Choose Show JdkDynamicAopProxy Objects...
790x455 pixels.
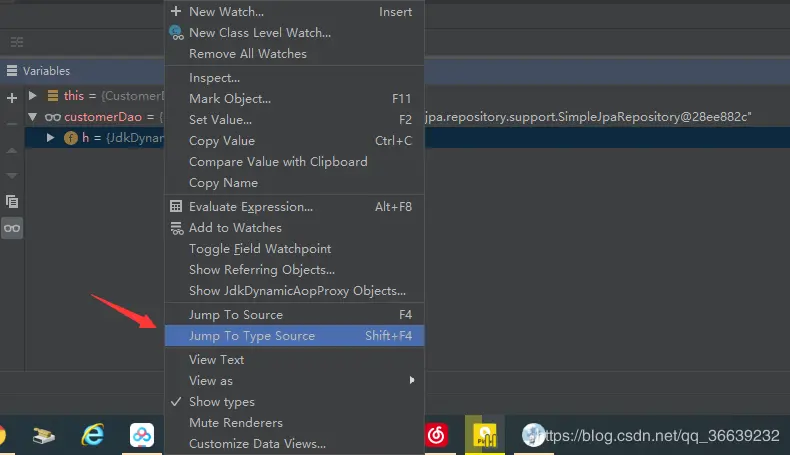294,291
